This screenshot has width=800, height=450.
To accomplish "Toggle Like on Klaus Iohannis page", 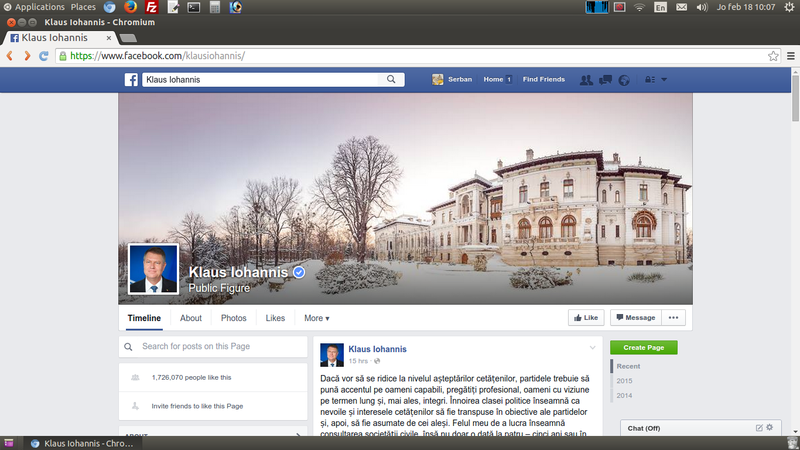I will (586, 317).
